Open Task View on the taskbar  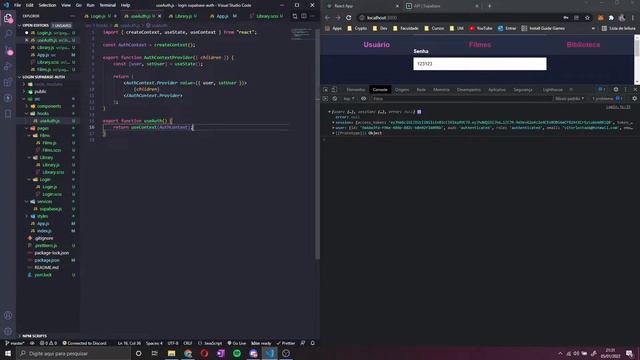pos(155,353)
